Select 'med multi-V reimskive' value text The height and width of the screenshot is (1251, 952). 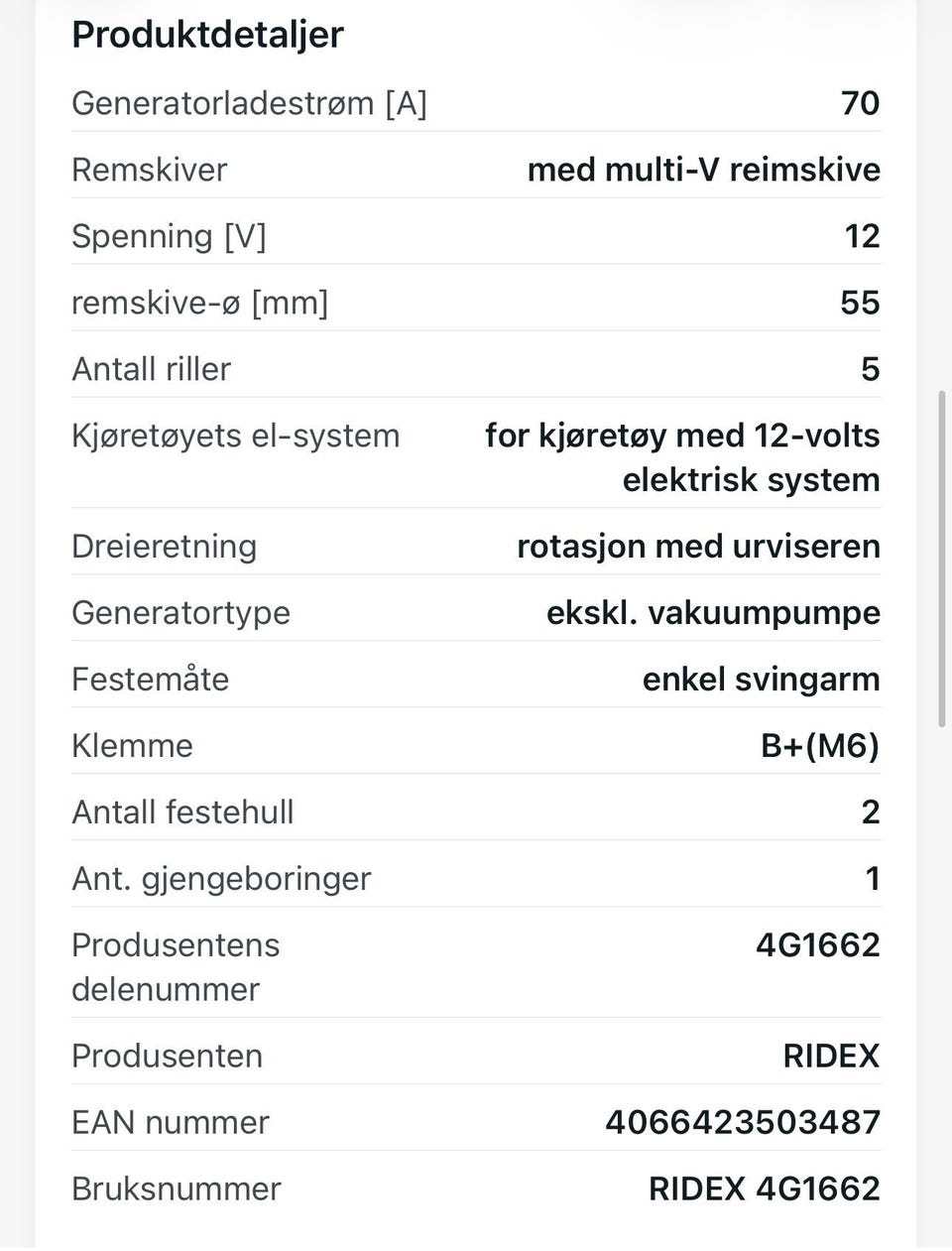click(703, 170)
